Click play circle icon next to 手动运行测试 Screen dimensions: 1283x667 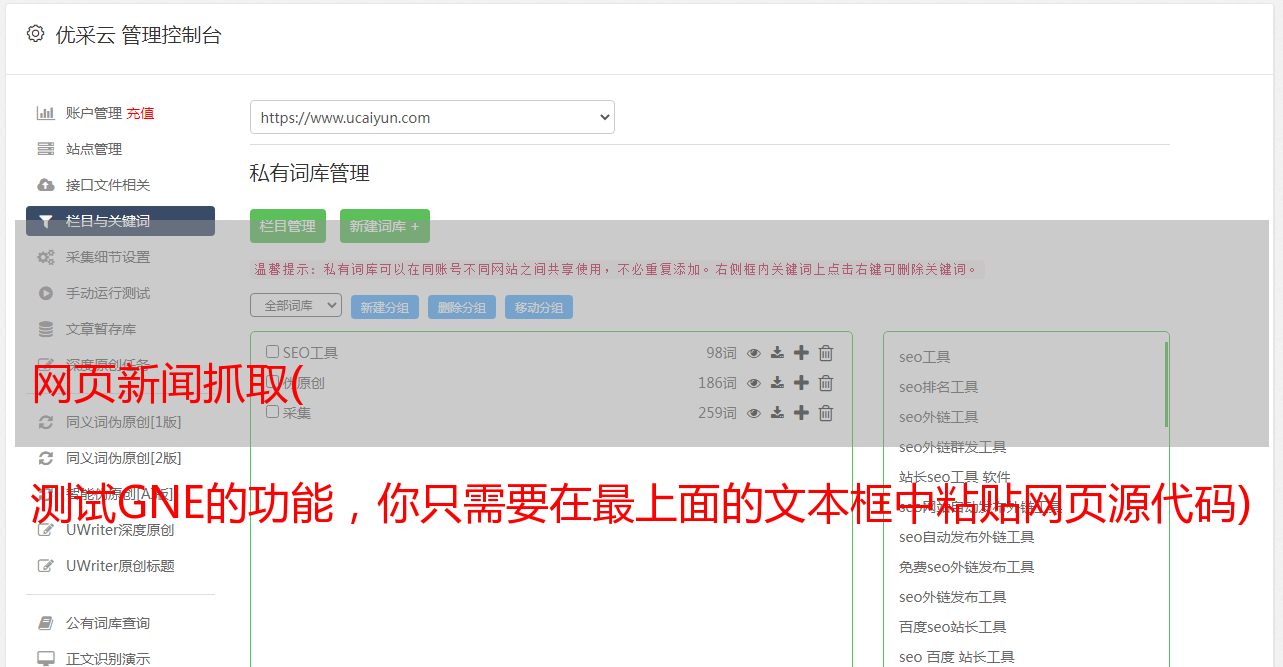pyautogui.click(x=46, y=293)
